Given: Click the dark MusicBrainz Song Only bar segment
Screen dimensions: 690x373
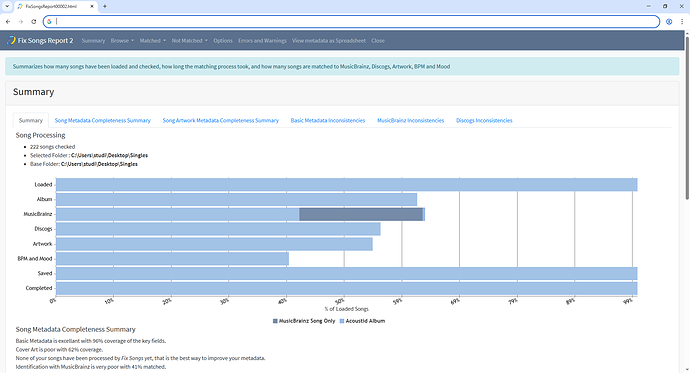Looking at the screenshot, I should point(361,214).
